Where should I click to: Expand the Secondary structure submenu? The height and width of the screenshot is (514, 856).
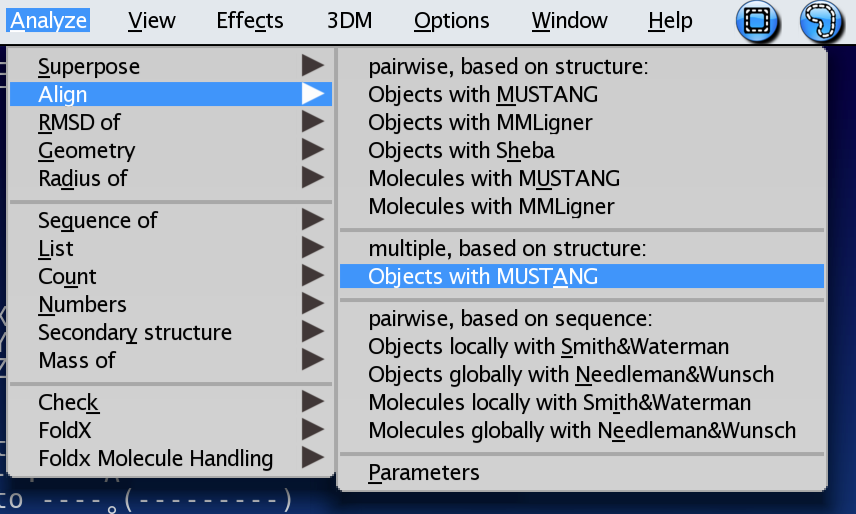click(135, 332)
